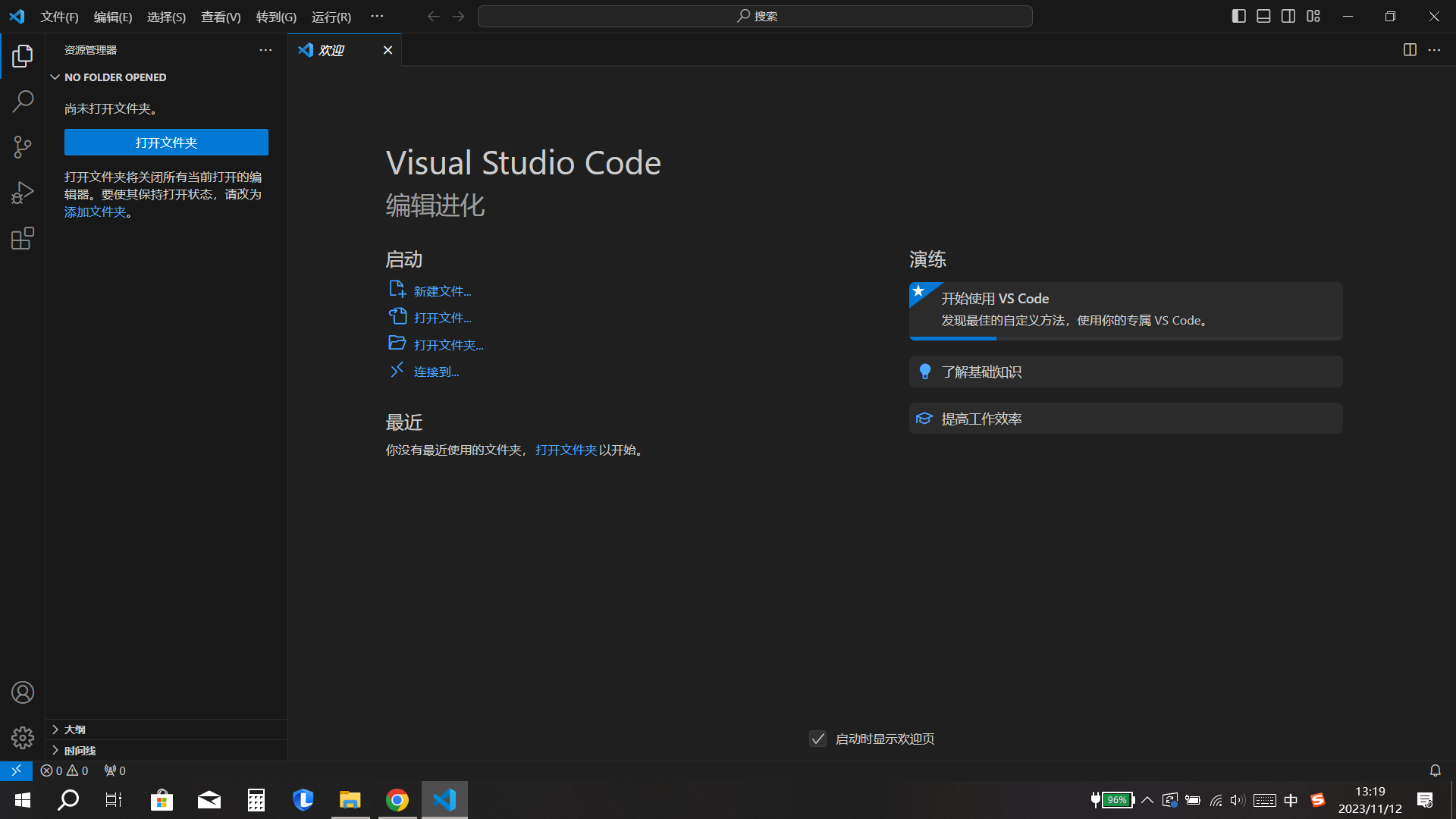Go back using navigation arrow
The height and width of the screenshot is (819, 1456).
(x=433, y=17)
